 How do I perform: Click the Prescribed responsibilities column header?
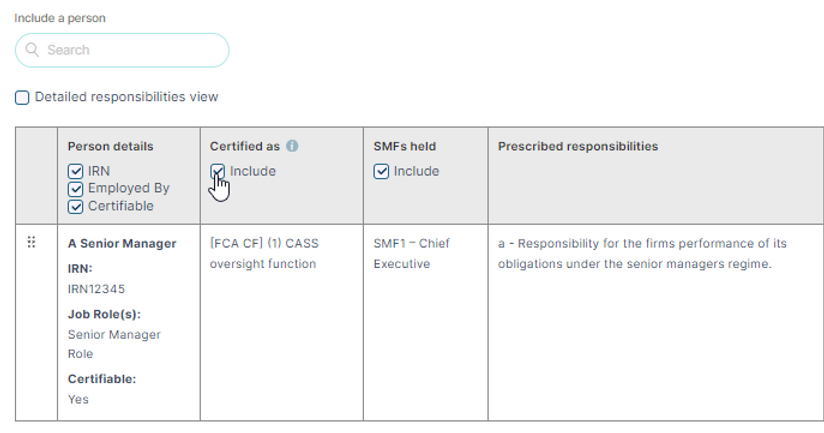click(578, 146)
